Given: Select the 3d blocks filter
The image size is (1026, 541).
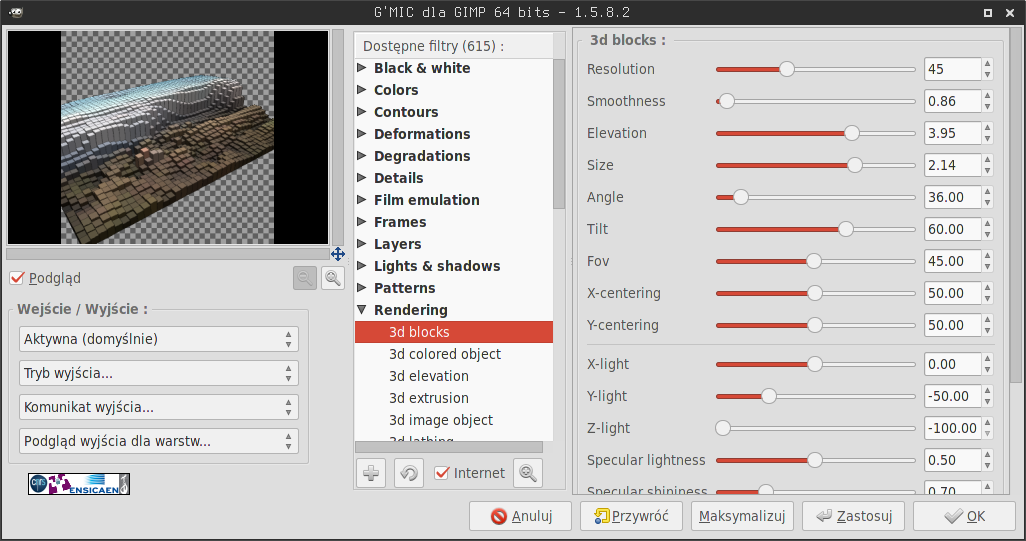Looking at the screenshot, I should pyautogui.click(x=454, y=332).
